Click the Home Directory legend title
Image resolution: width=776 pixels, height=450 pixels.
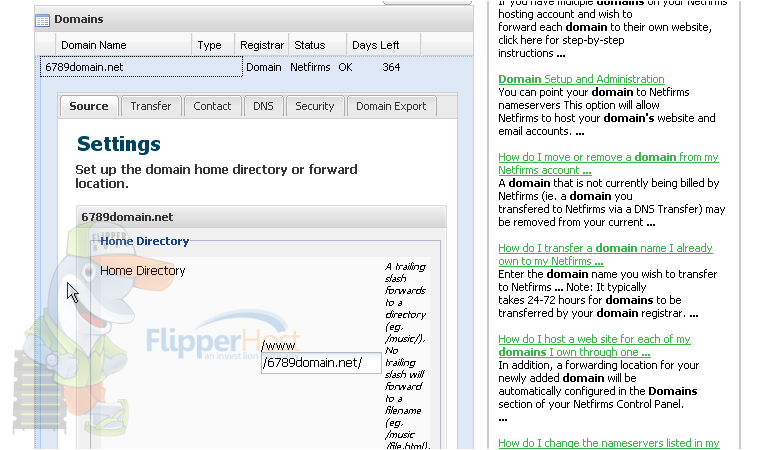coord(145,241)
